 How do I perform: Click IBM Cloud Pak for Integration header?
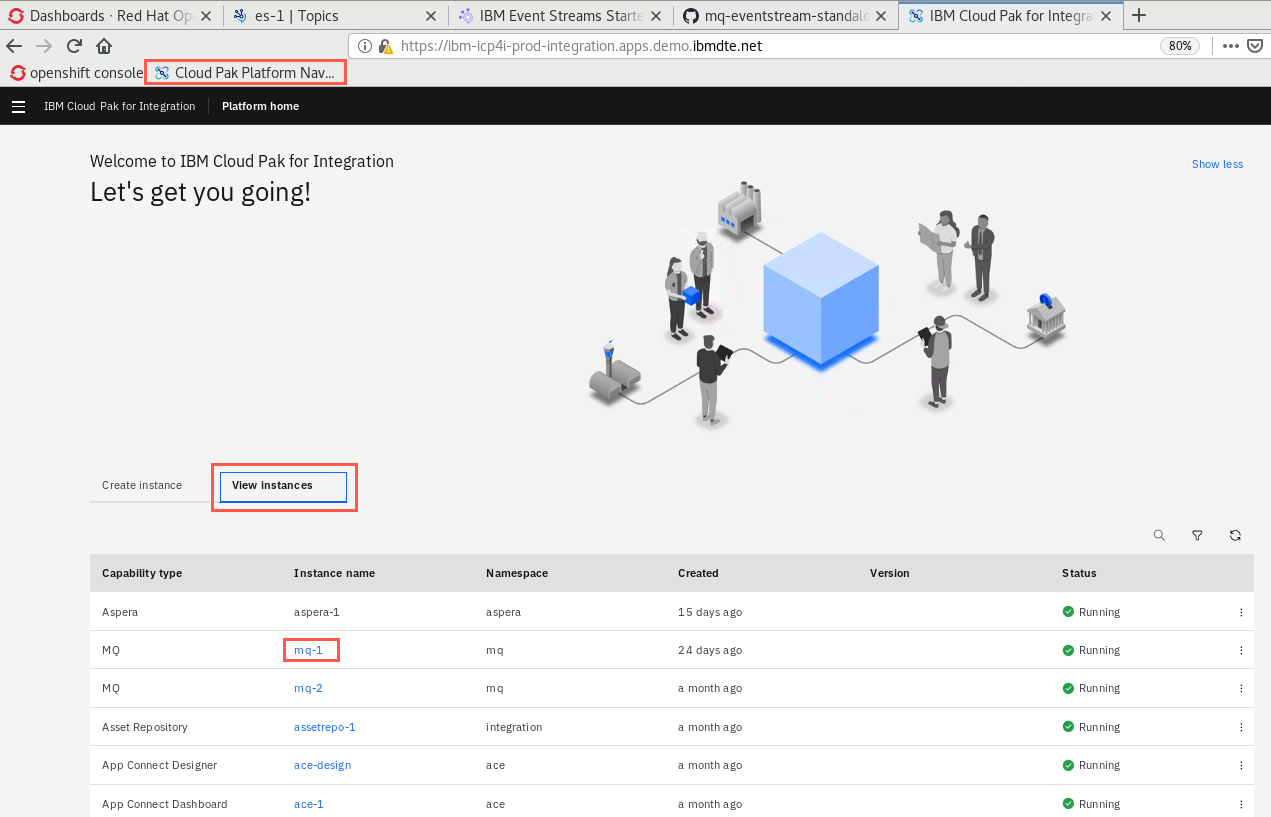119,106
